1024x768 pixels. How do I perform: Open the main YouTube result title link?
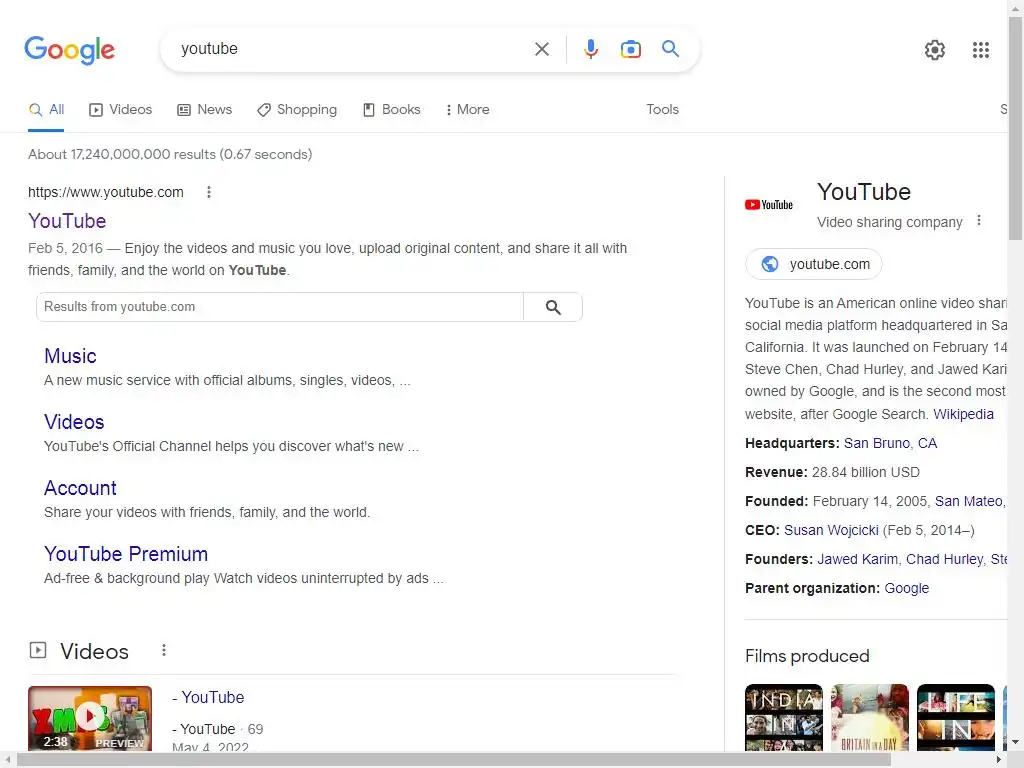click(x=67, y=221)
